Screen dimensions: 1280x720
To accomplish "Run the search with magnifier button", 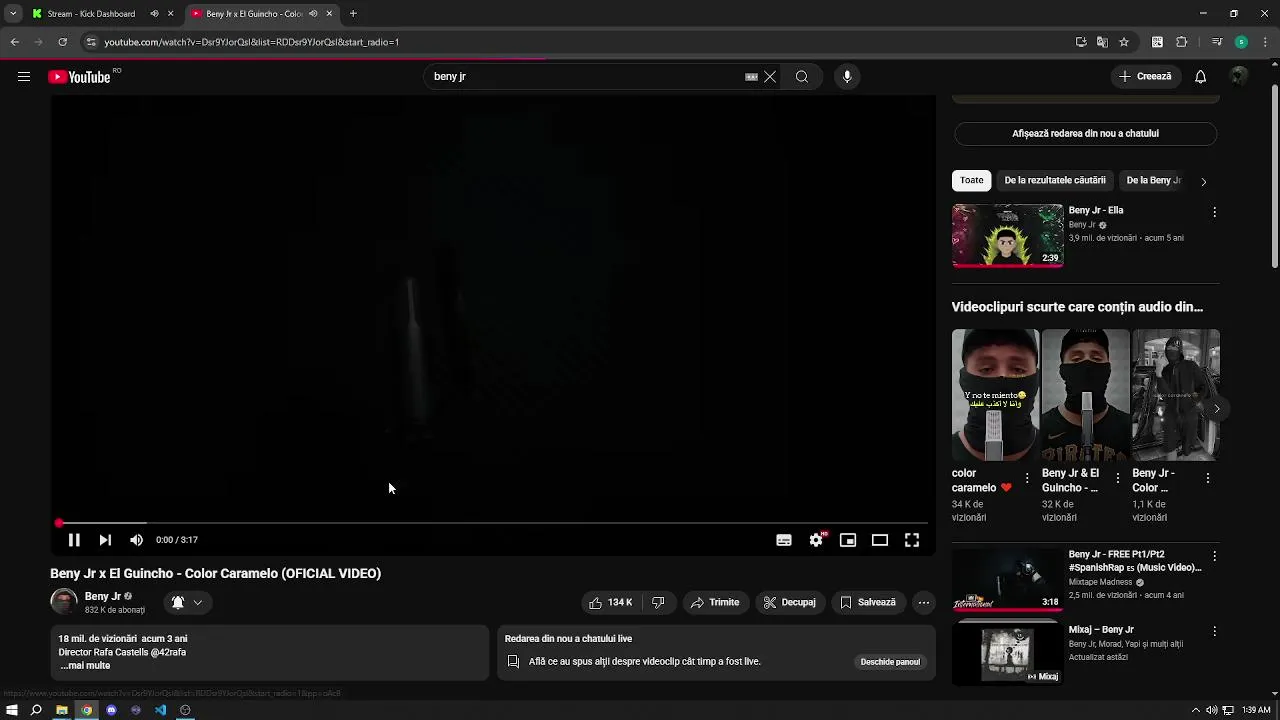I will (802, 77).
